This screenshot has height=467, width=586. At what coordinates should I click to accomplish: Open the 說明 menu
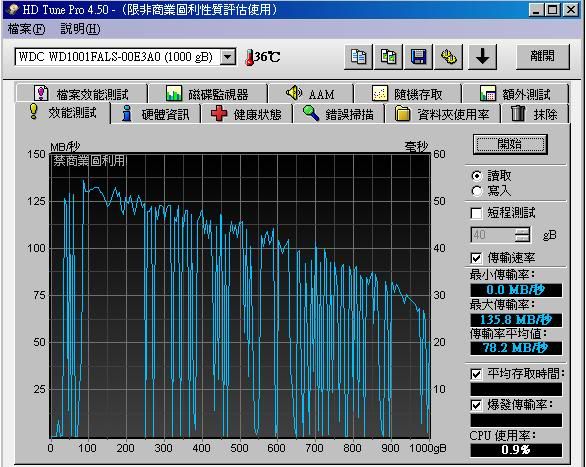(80, 29)
